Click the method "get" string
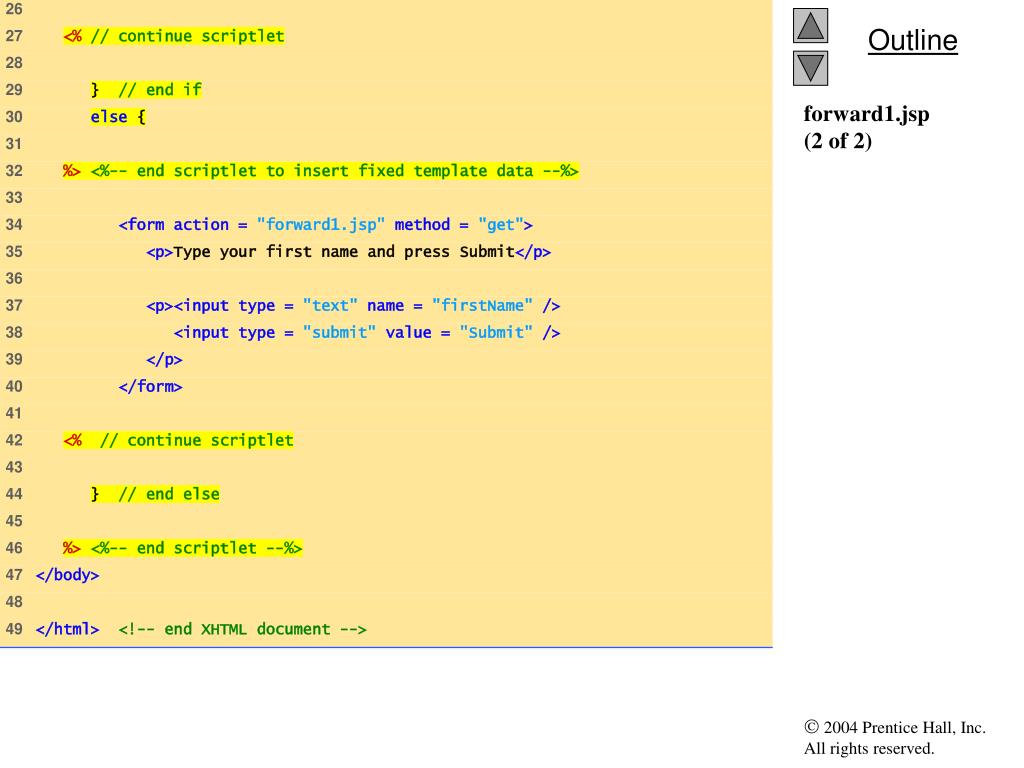 point(501,225)
